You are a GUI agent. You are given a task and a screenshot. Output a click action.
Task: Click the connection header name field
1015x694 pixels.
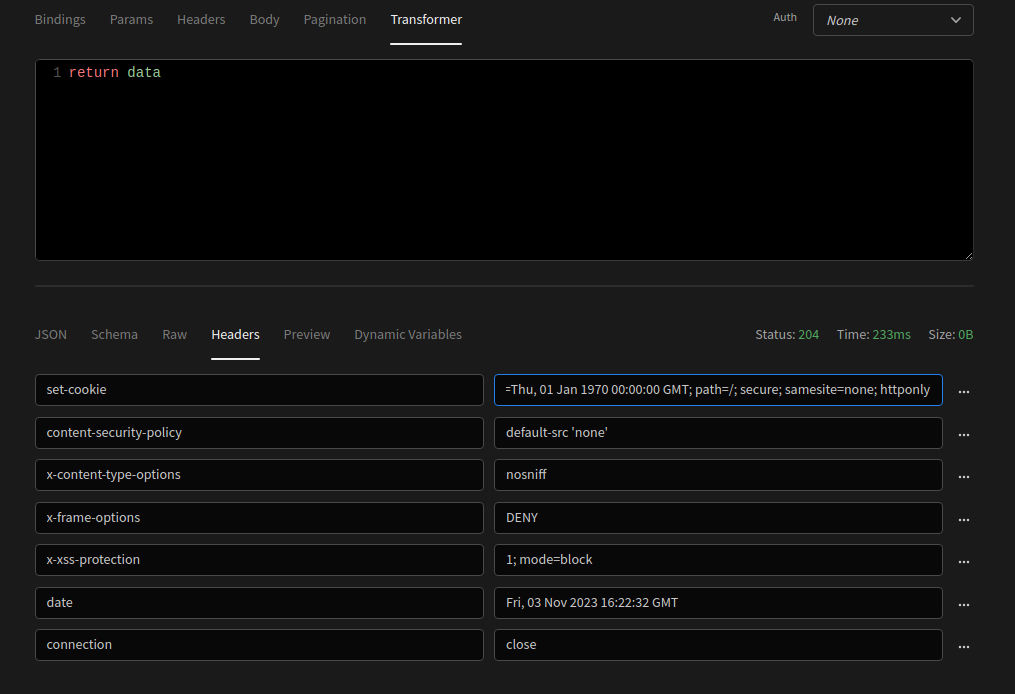pos(259,645)
